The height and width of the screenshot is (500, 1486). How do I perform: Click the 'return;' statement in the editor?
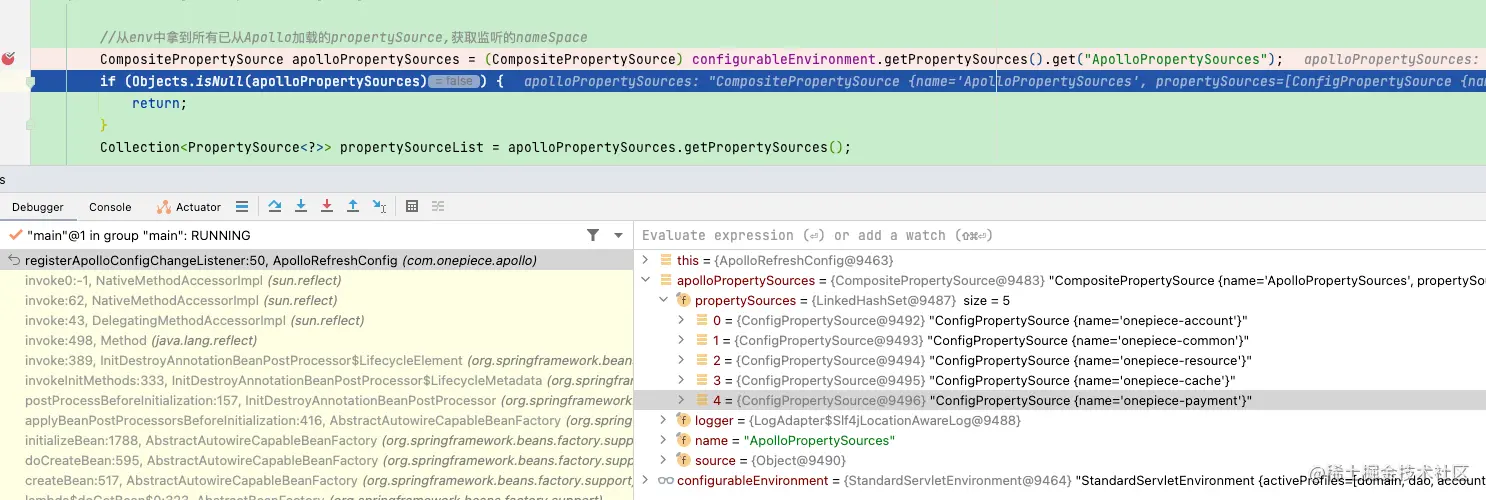coord(159,103)
